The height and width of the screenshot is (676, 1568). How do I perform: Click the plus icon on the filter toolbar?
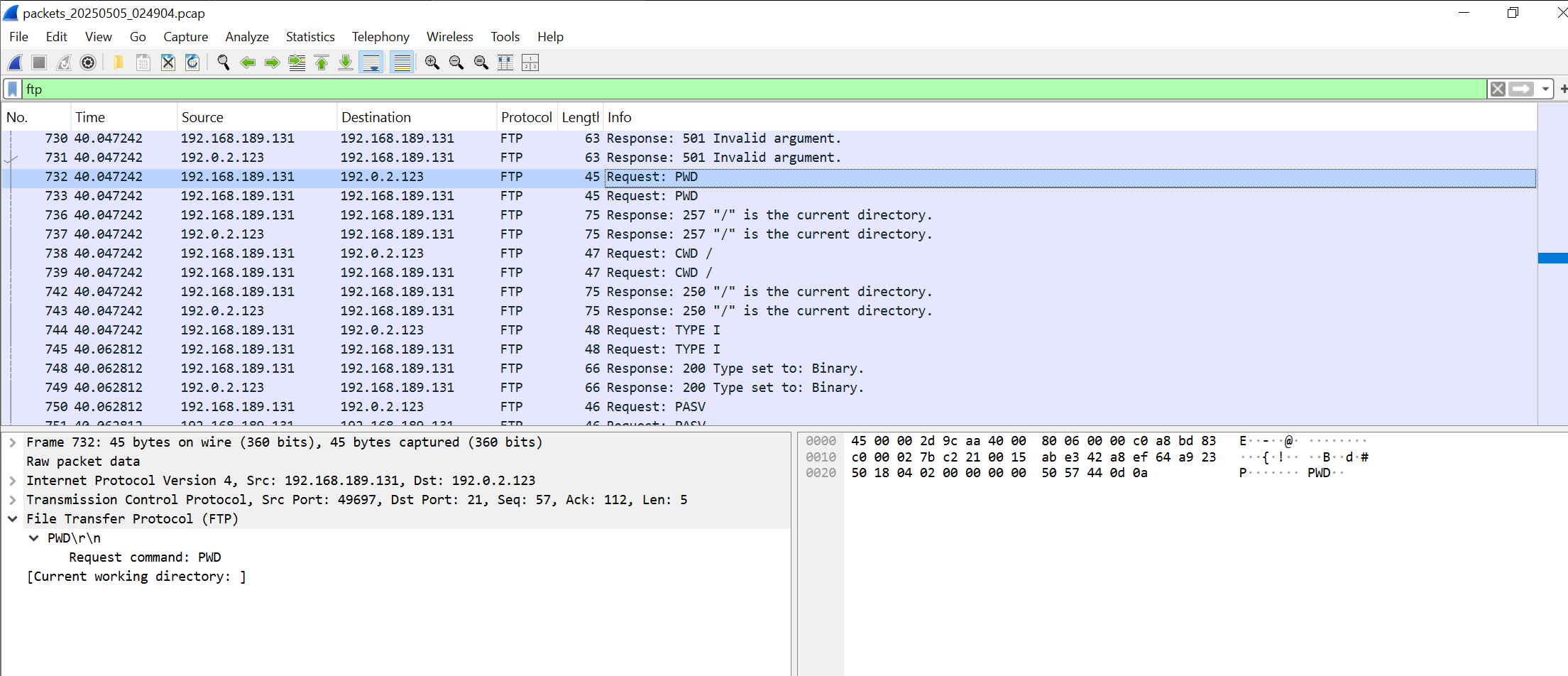(1562, 89)
